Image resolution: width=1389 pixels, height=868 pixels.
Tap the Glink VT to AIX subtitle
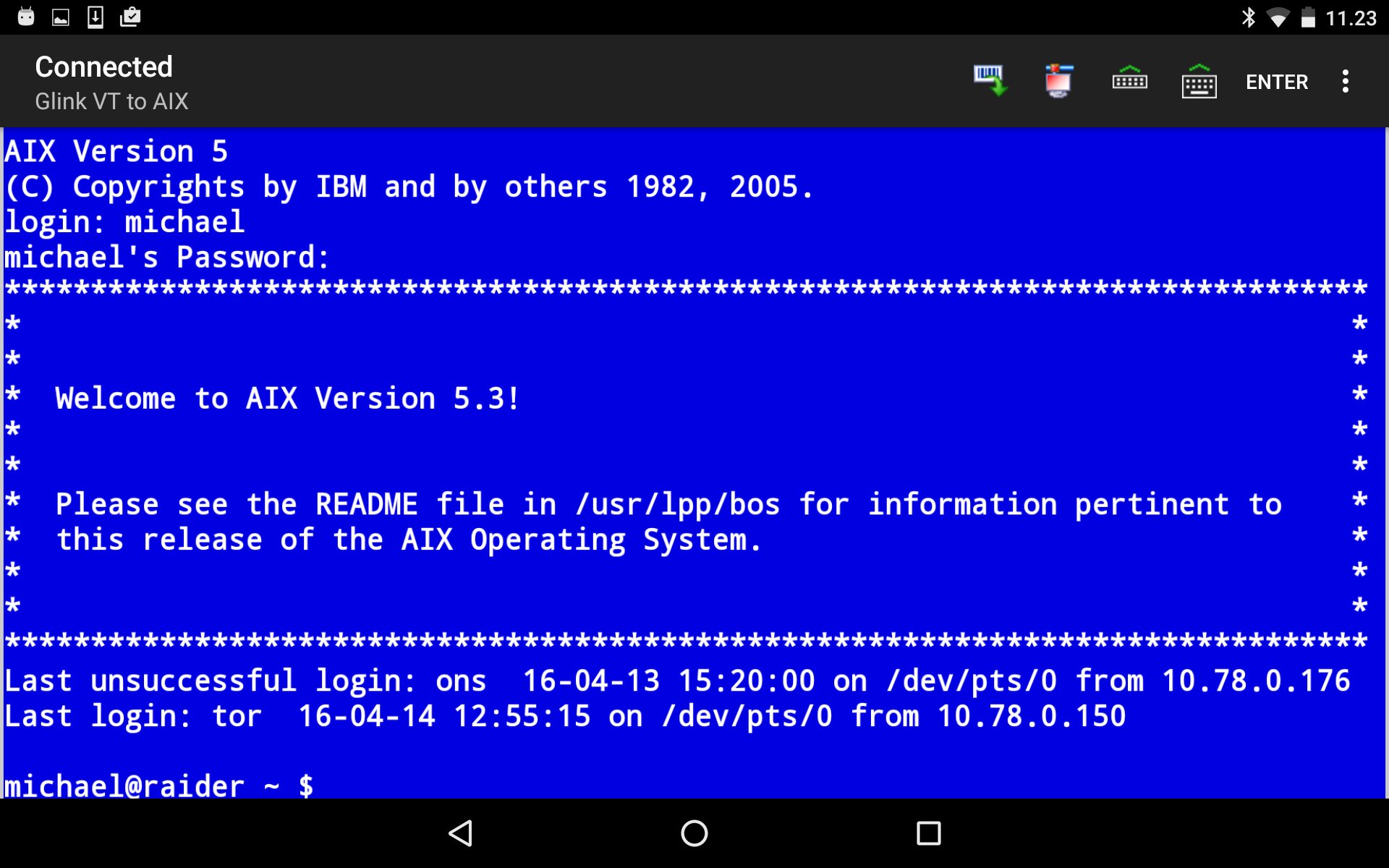point(111,101)
